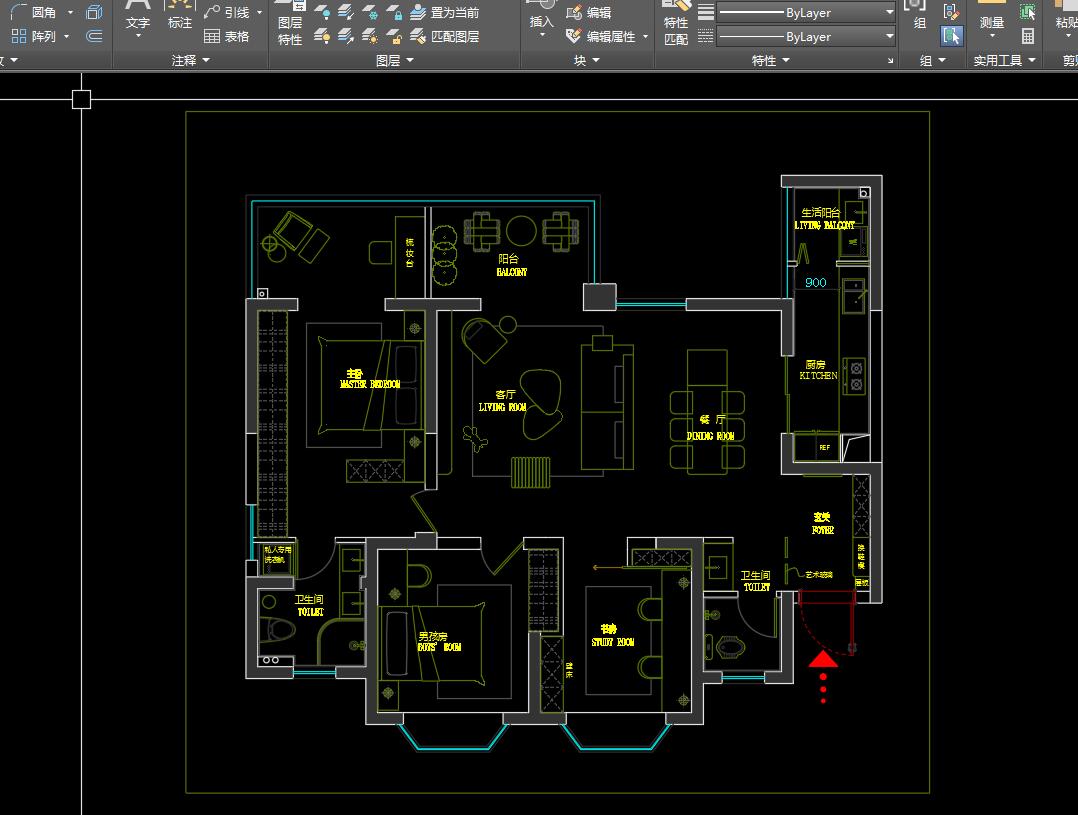
Task: Expand the 块 block panel
Action: pos(586,61)
